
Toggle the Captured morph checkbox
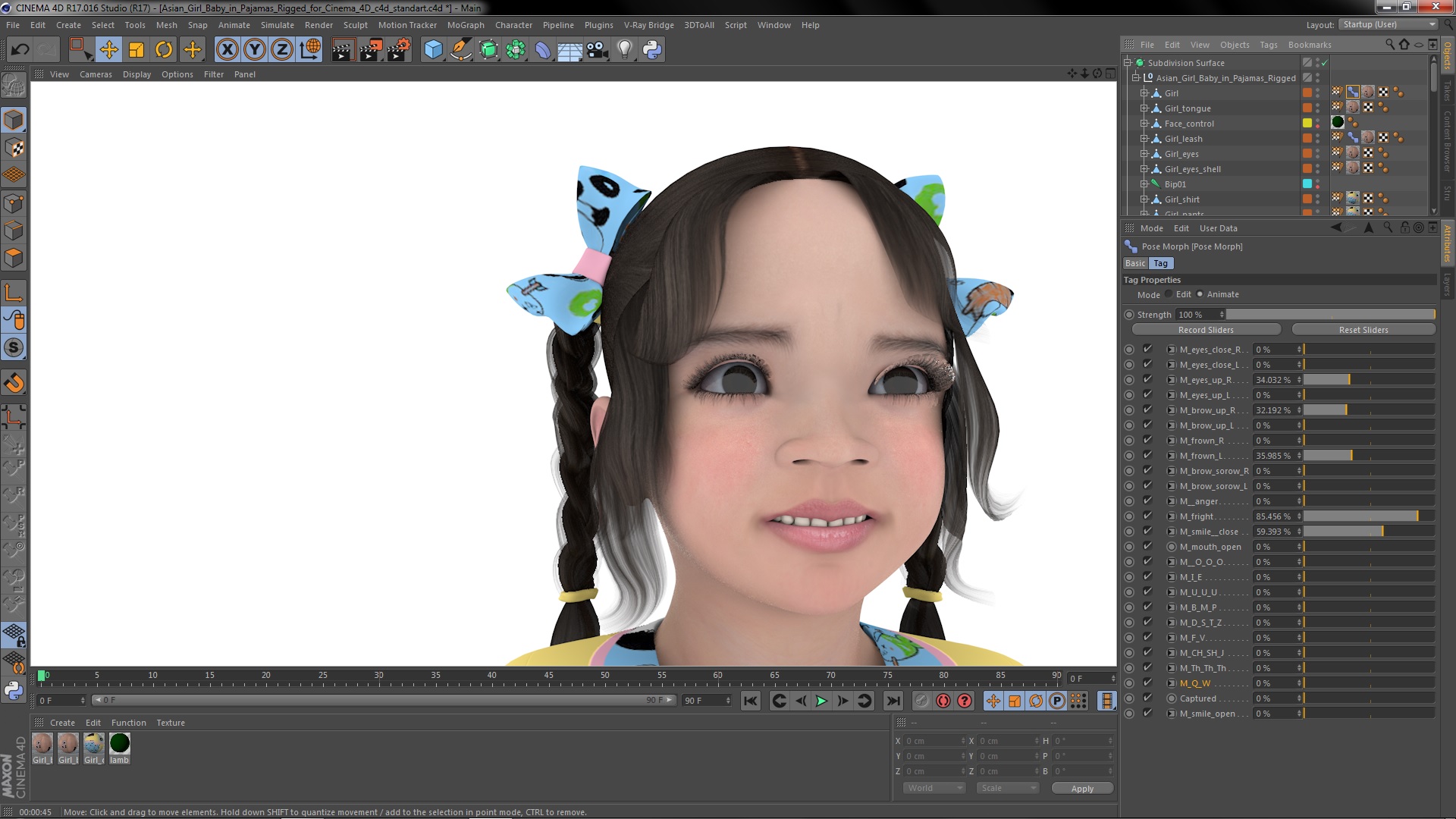[1147, 698]
